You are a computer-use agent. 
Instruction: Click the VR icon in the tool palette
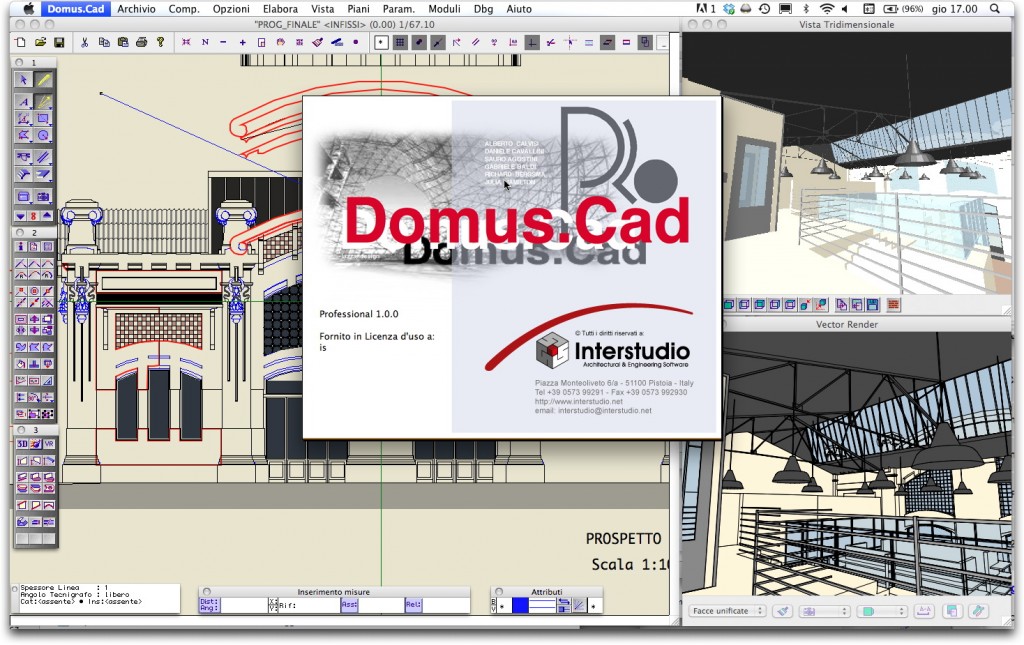click(49, 444)
